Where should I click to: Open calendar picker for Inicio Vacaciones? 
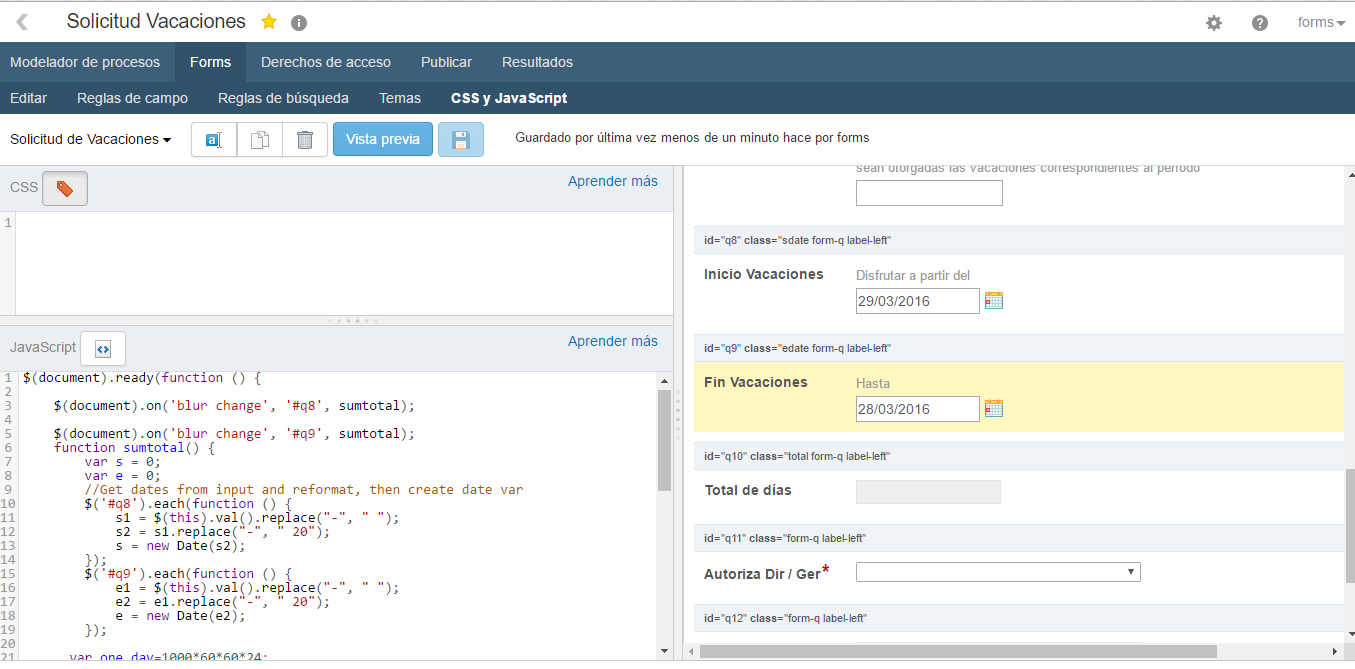point(994,300)
